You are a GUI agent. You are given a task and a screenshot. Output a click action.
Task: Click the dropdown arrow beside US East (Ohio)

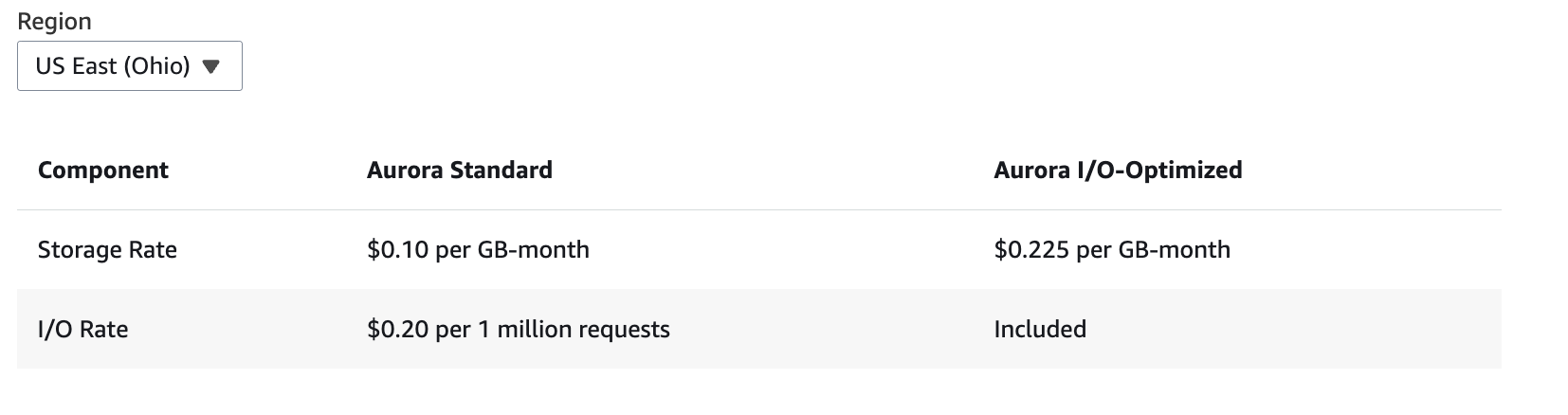tap(211, 67)
